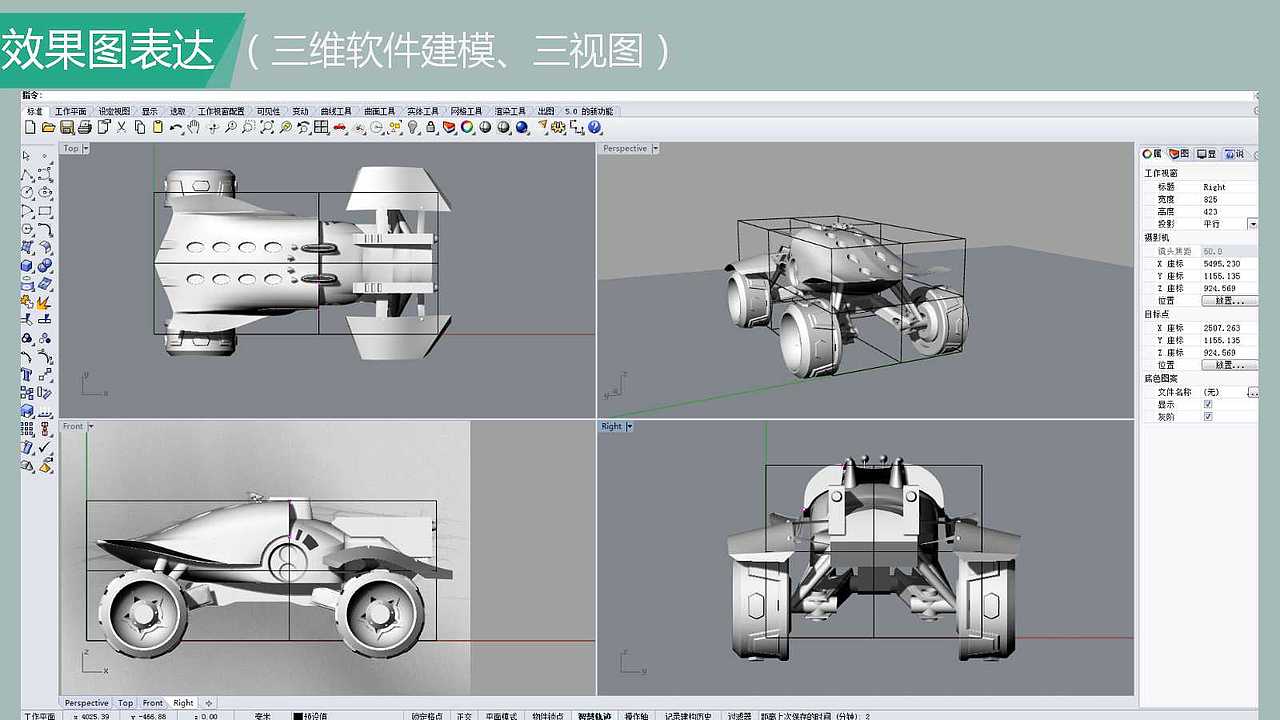The image size is (1280, 720).
Task: Open the 投影 projection dropdown in the properties panel
Action: tap(1251, 223)
